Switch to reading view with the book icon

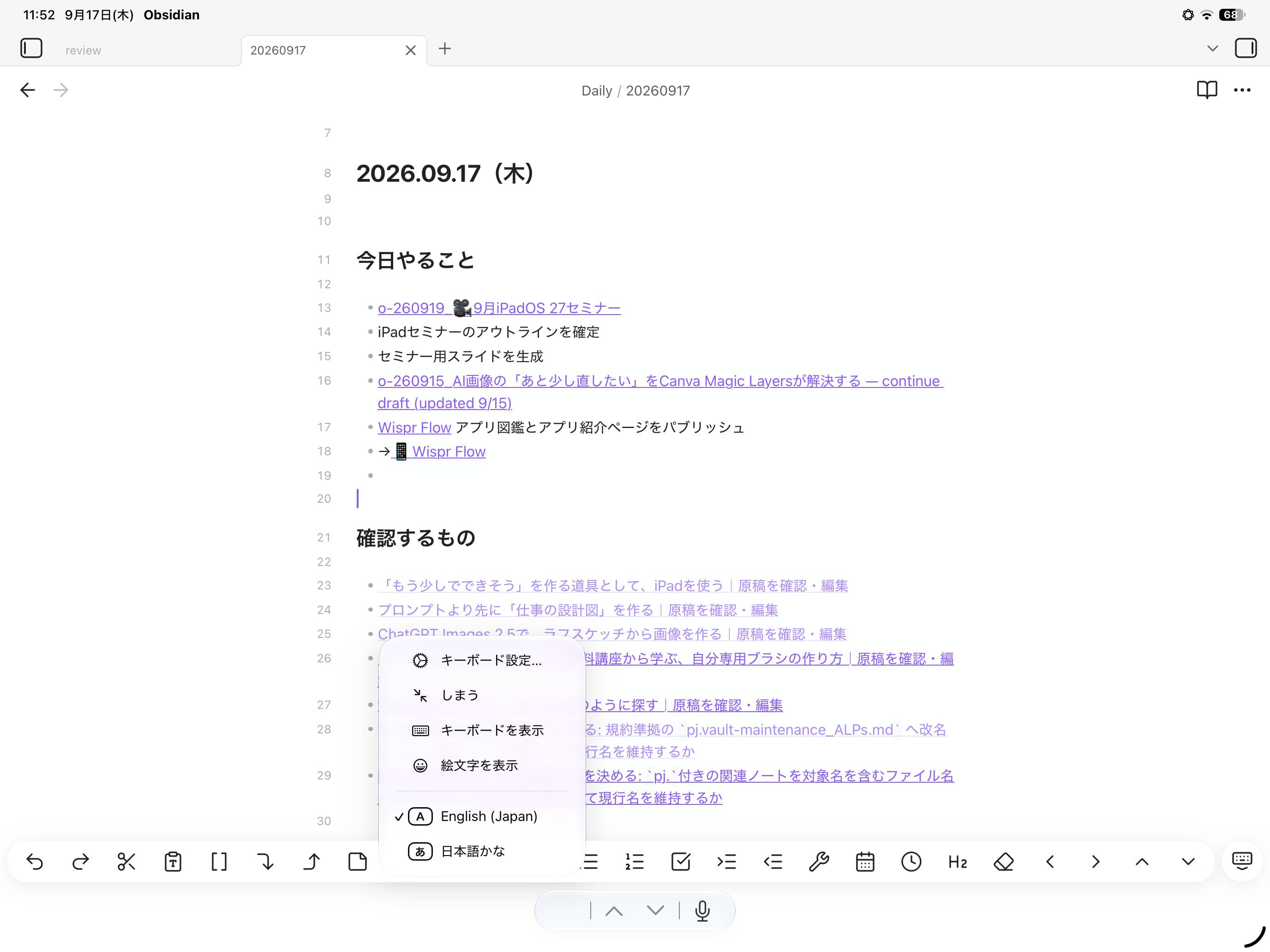pos(1207,90)
